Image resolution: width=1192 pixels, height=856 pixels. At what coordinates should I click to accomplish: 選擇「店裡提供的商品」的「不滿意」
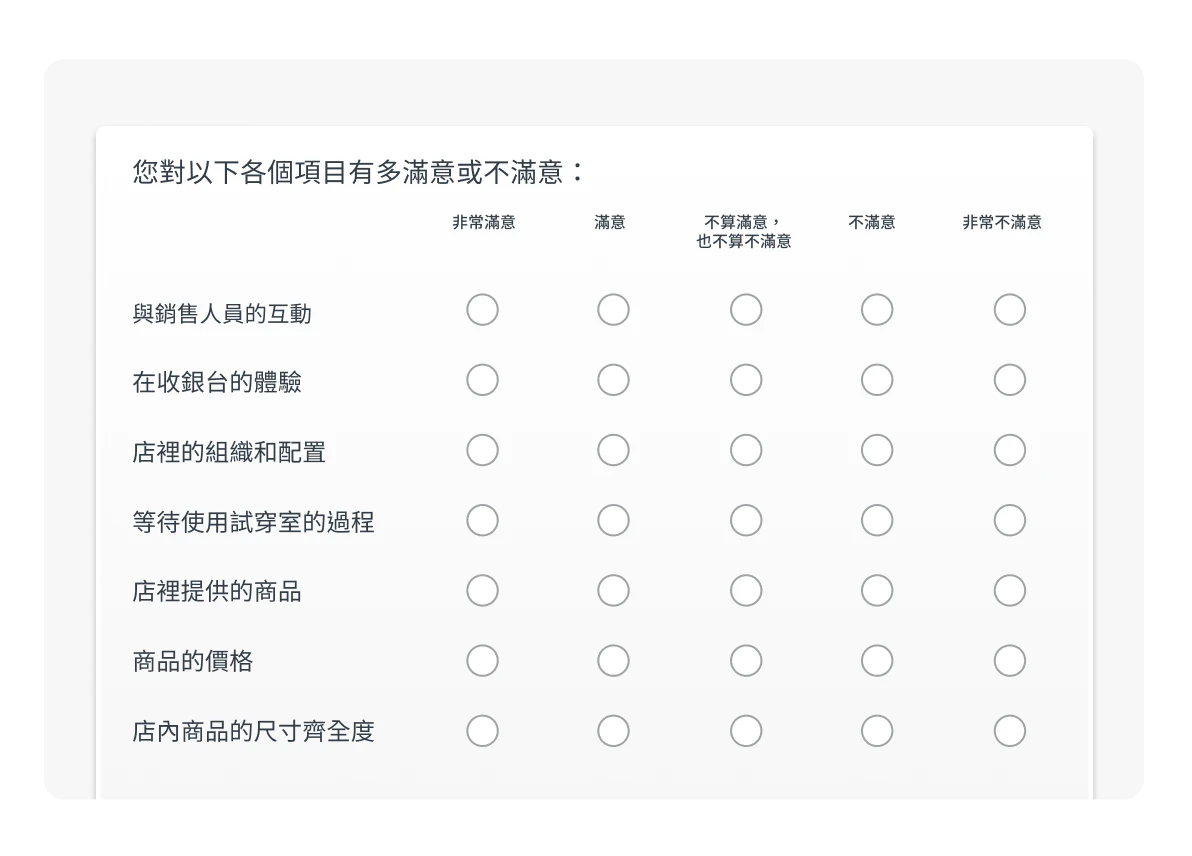(x=877, y=590)
